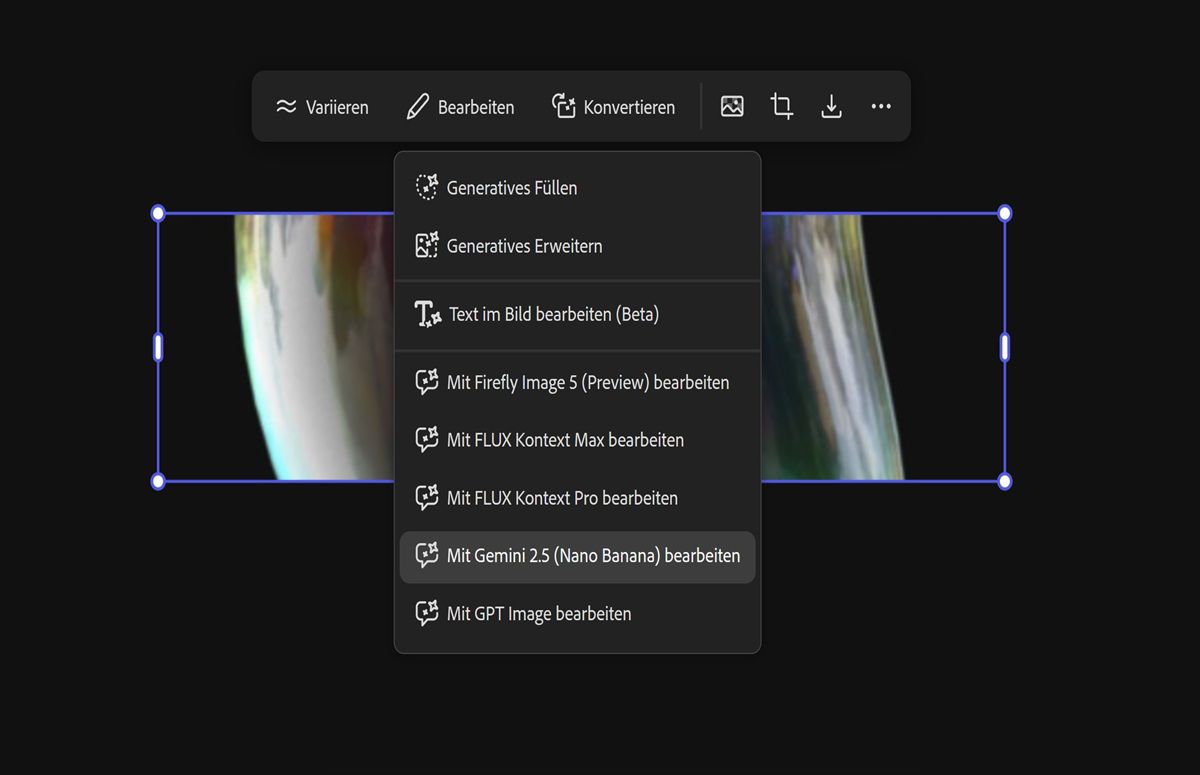The image size is (1200, 775).
Task: Choose Generatives Erweitern from menu
Action: coord(577,246)
